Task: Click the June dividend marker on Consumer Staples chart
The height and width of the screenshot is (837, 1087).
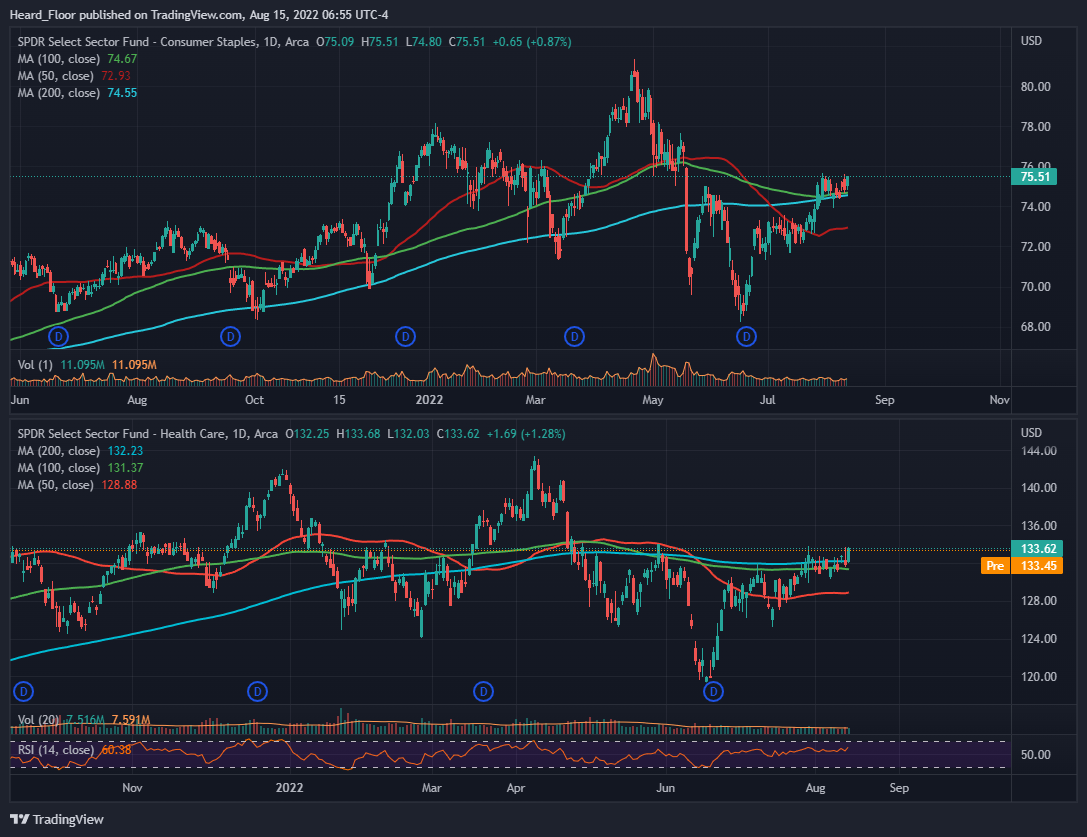Action: click(58, 337)
